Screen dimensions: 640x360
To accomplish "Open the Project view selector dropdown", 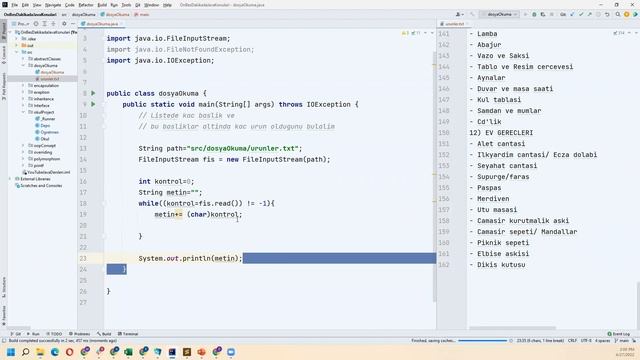I will pyautogui.click(x=19, y=24).
